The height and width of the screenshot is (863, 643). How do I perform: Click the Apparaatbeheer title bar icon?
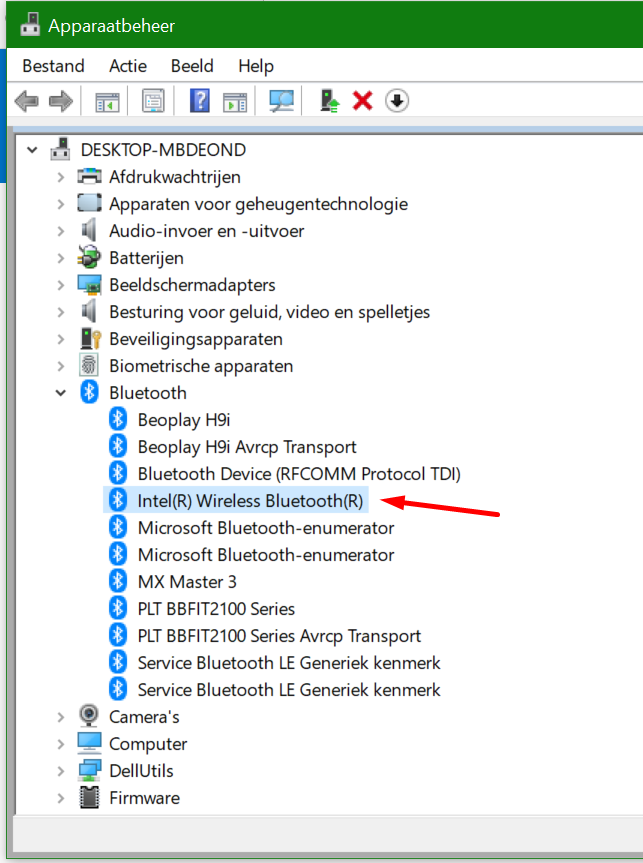point(30,24)
